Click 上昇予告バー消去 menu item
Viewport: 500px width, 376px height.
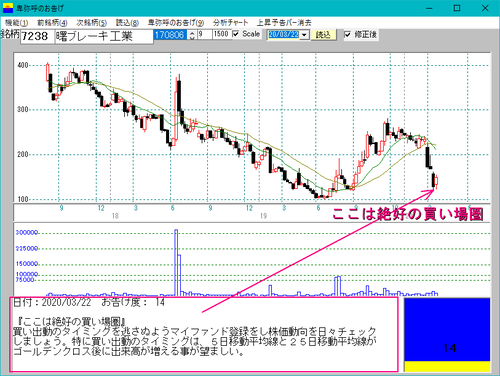pos(284,23)
